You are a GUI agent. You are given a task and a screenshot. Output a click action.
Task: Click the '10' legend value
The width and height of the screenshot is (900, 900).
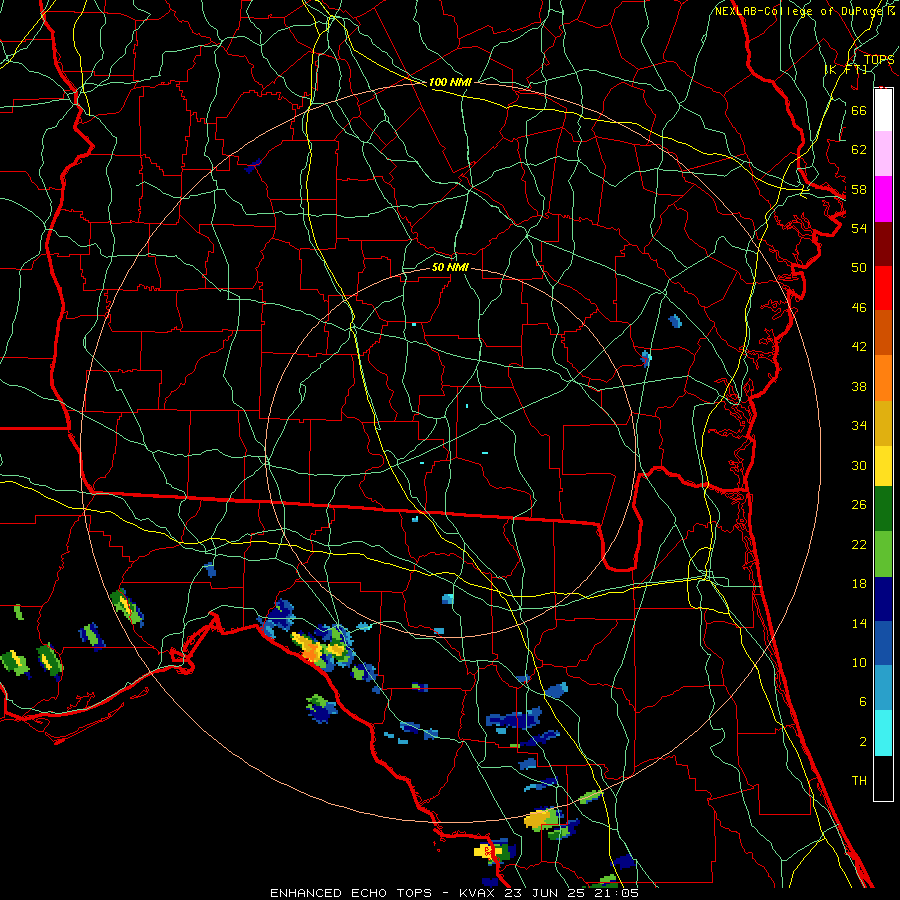(x=859, y=662)
